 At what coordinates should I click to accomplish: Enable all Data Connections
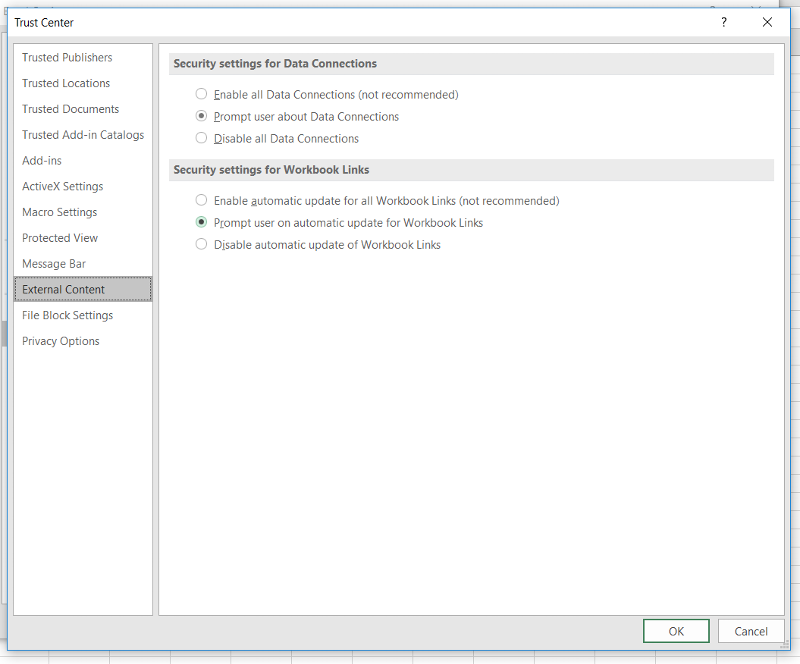pyautogui.click(x=201, y=94)
